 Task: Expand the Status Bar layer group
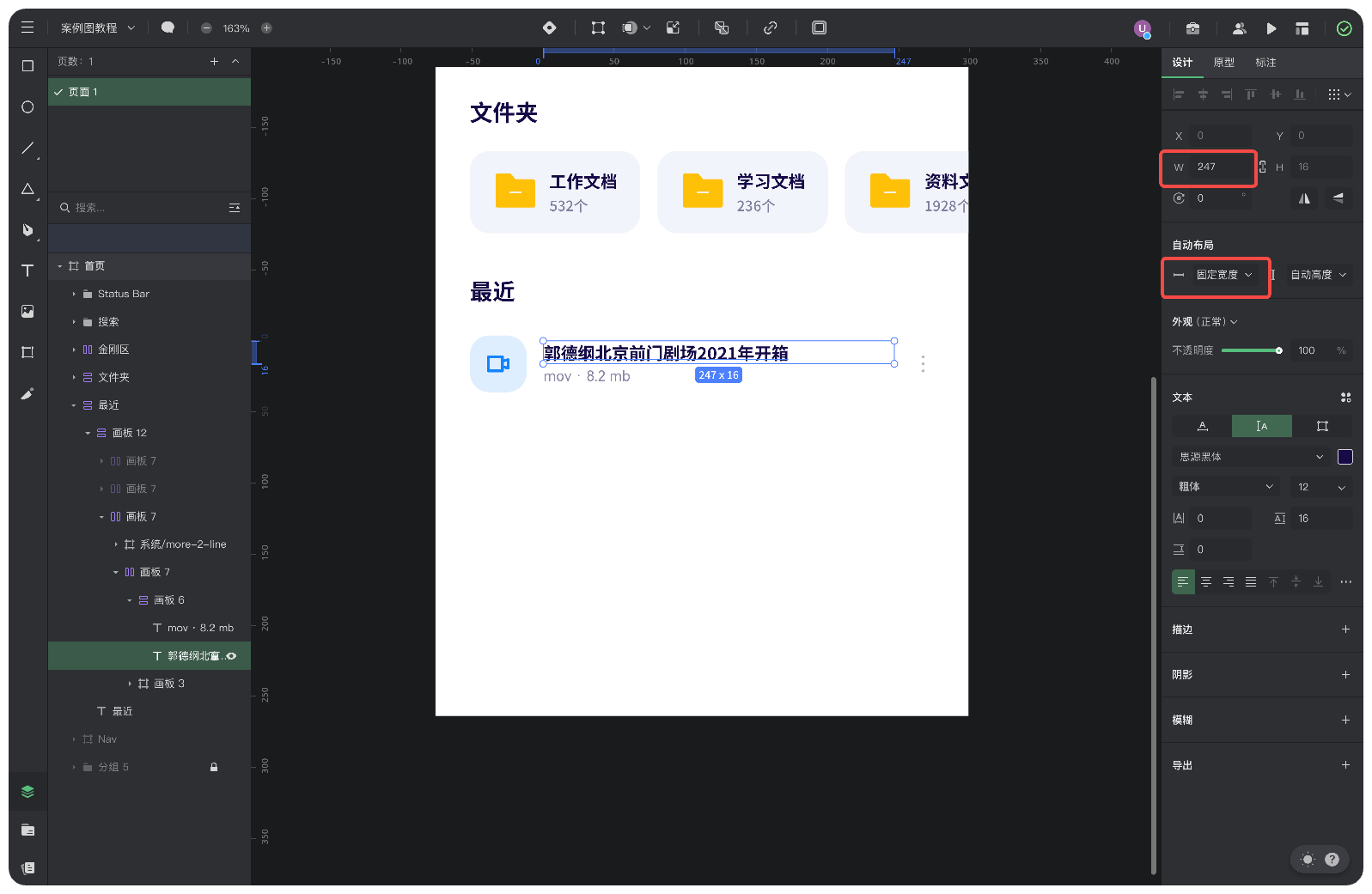click(x=74, y=294)
